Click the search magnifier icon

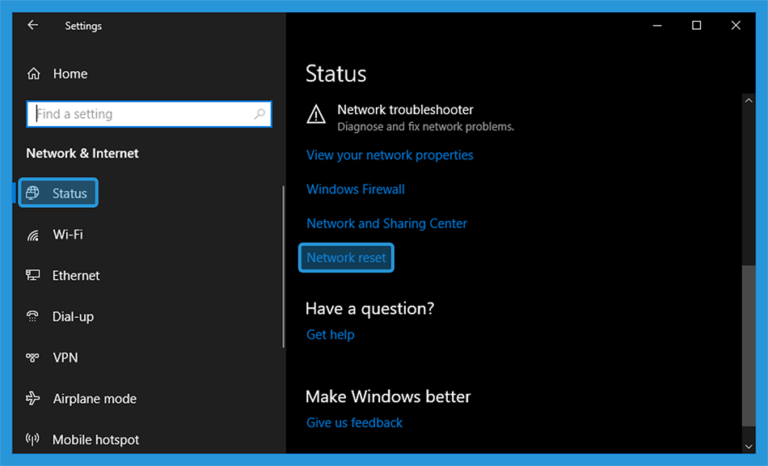[x=260, y=114]
